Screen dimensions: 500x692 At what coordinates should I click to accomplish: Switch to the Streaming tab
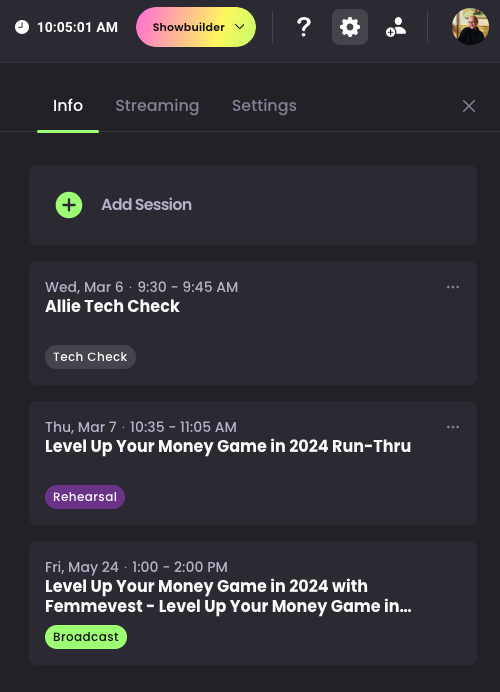coord(157,106)
